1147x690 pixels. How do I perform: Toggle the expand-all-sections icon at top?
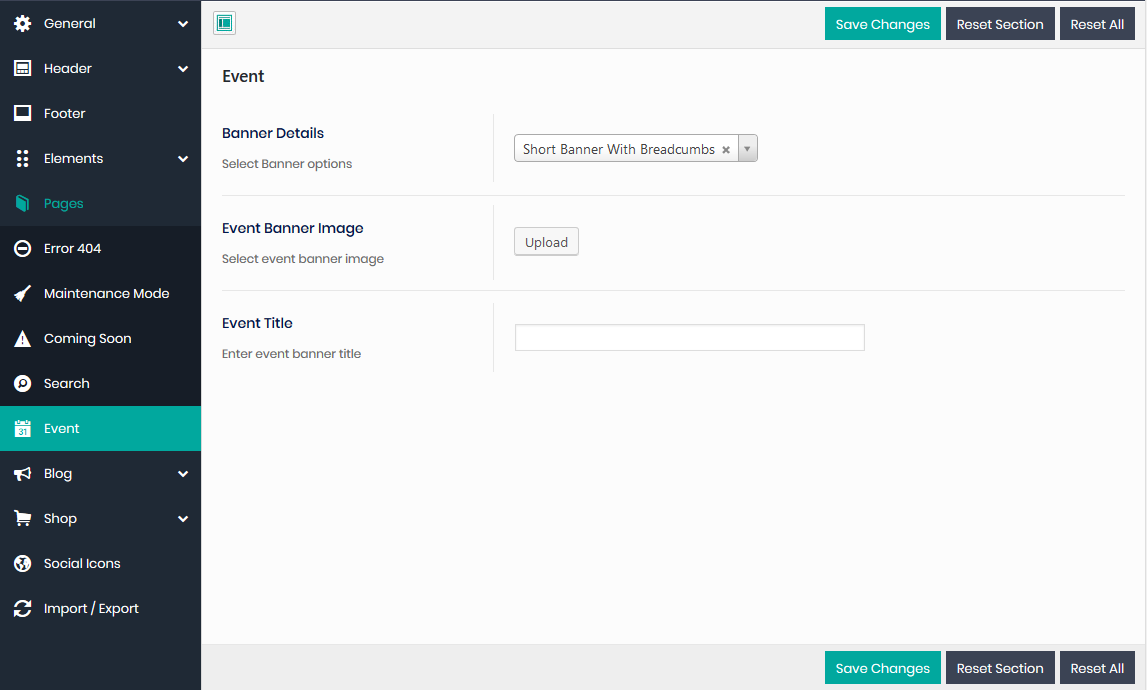(224, 24)
